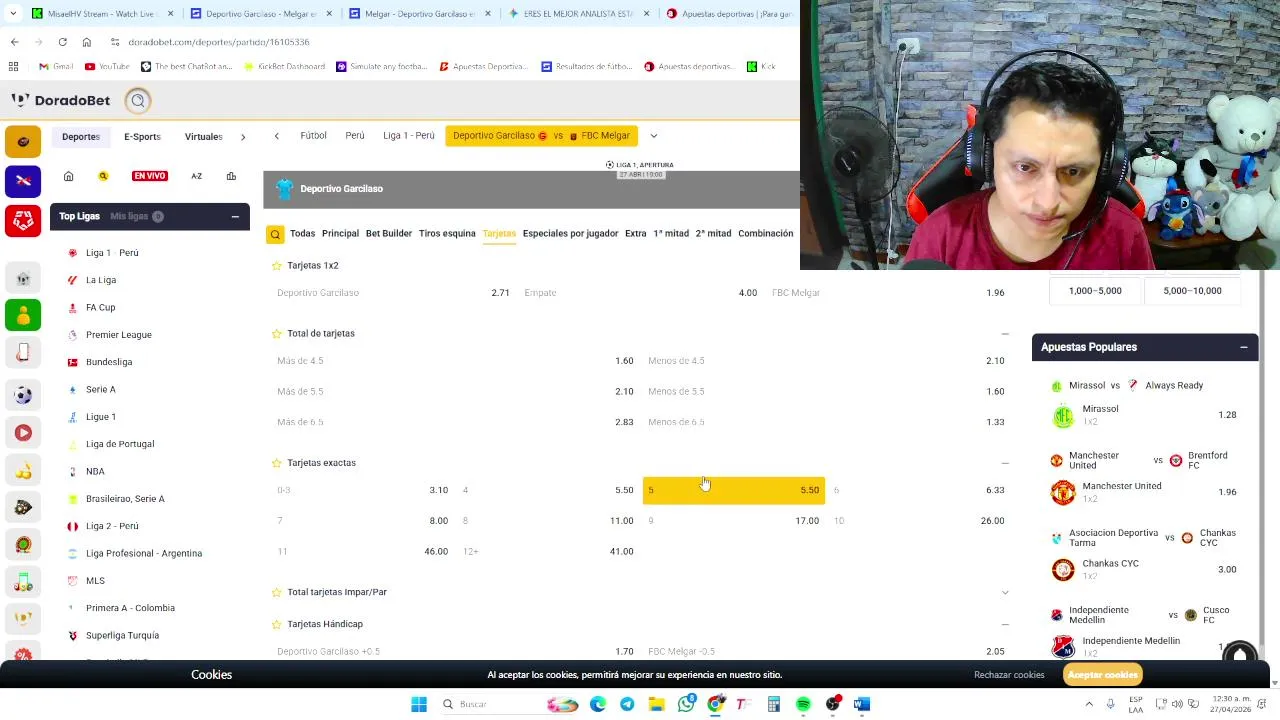Viewport: 1280px width, 720px height.
Task: Show more sport categories with right arrow
Action: coord(243,137)
